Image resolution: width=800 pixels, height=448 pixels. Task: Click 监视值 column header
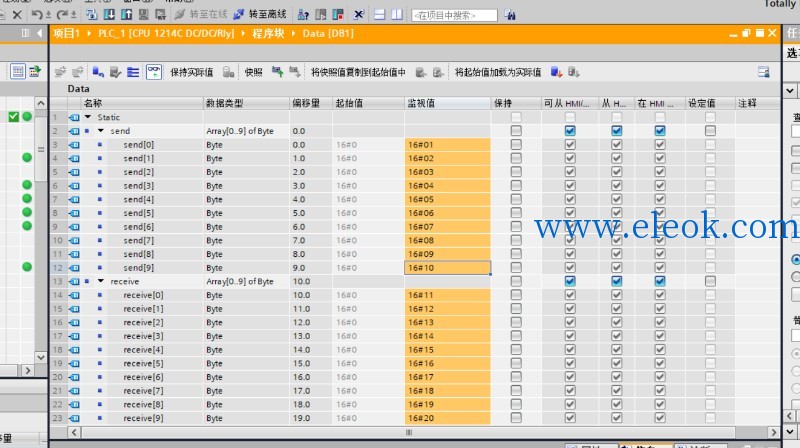point(447,103)
